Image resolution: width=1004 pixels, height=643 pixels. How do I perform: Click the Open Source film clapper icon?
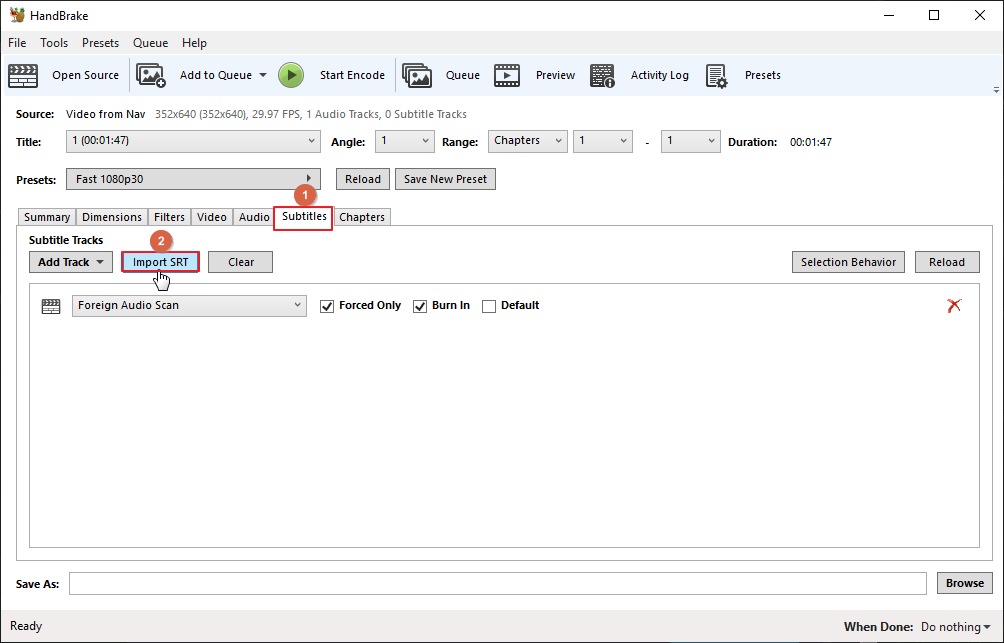tap(23, 76)
